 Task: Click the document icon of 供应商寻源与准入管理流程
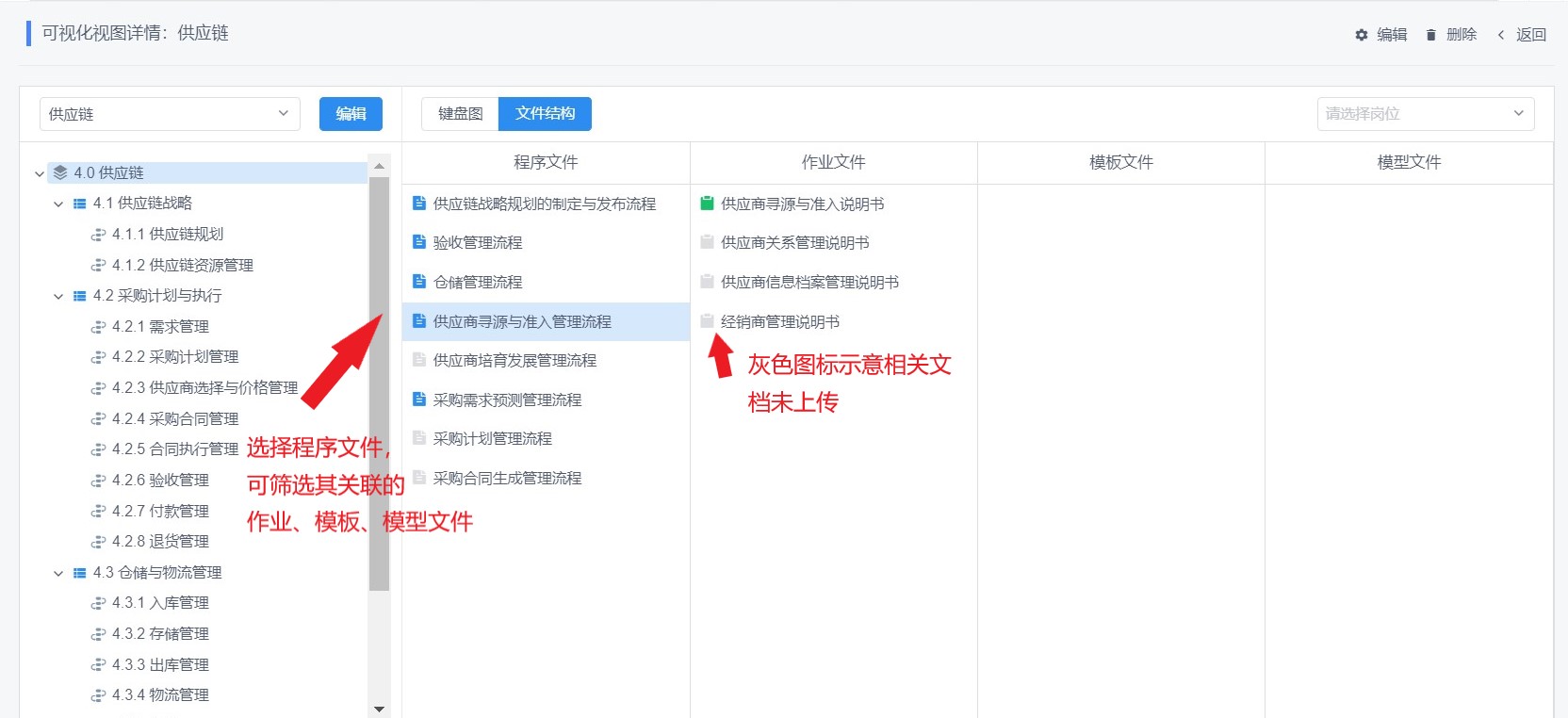point(419,321)
